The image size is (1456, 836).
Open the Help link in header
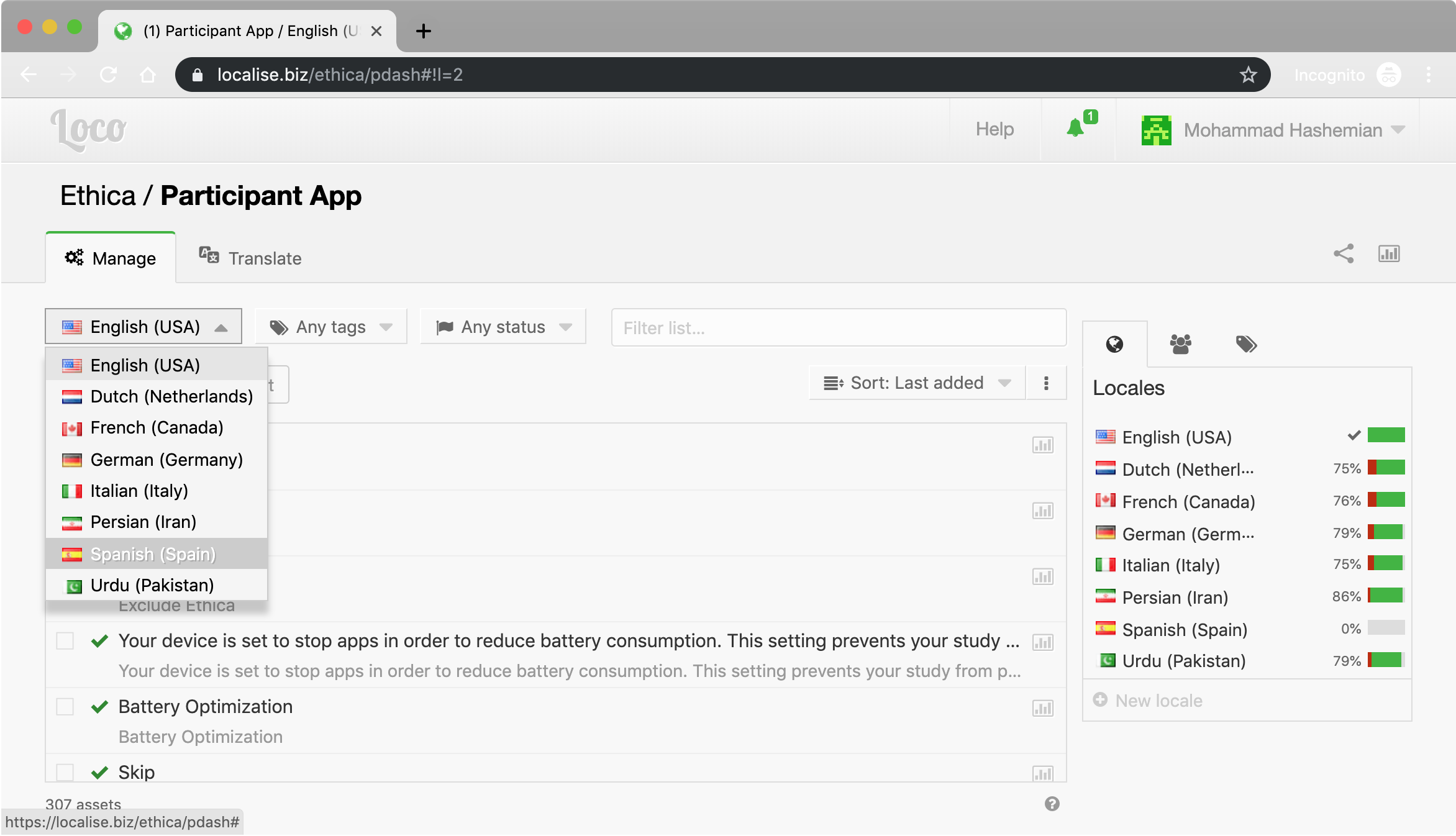point(994,129)
